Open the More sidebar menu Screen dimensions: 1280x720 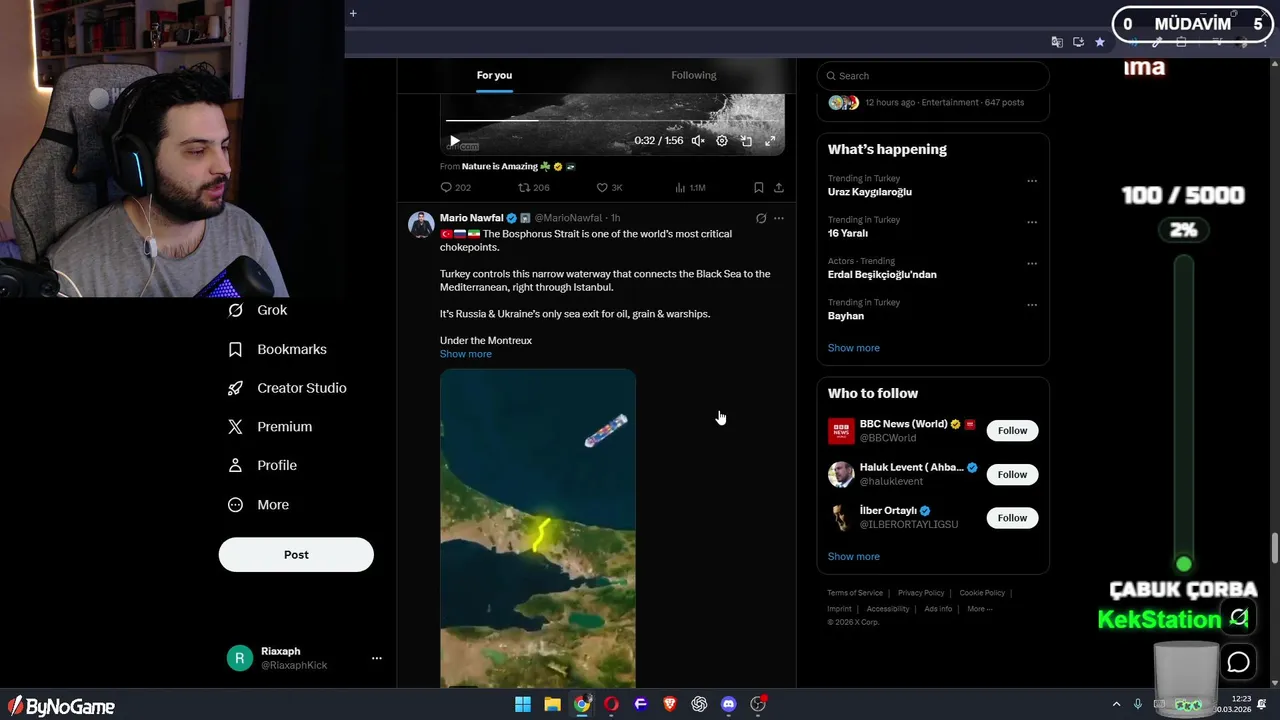pyautogui.click(x=259, y=505)
